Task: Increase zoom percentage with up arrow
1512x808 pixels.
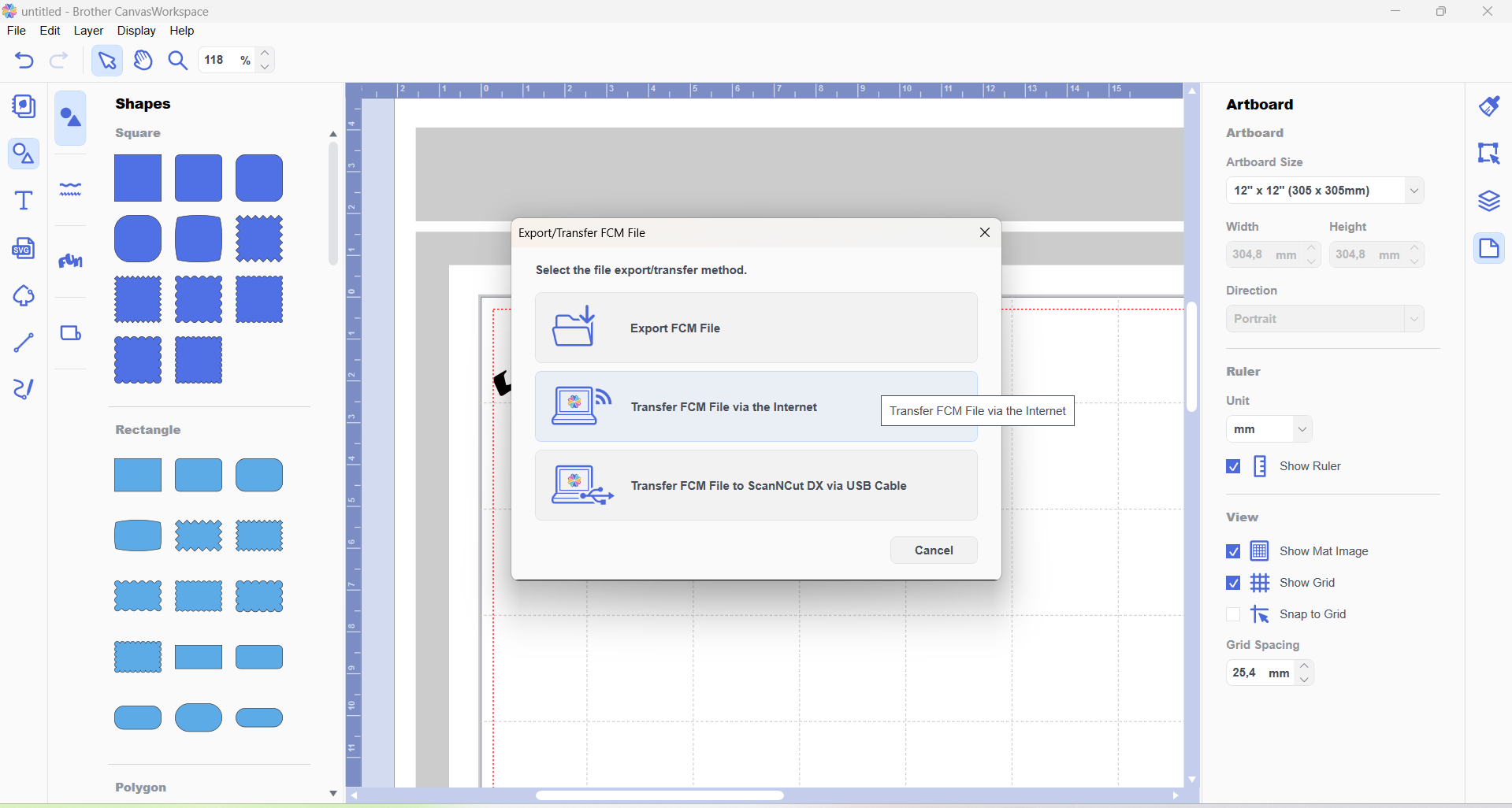Action: [266, 54]
